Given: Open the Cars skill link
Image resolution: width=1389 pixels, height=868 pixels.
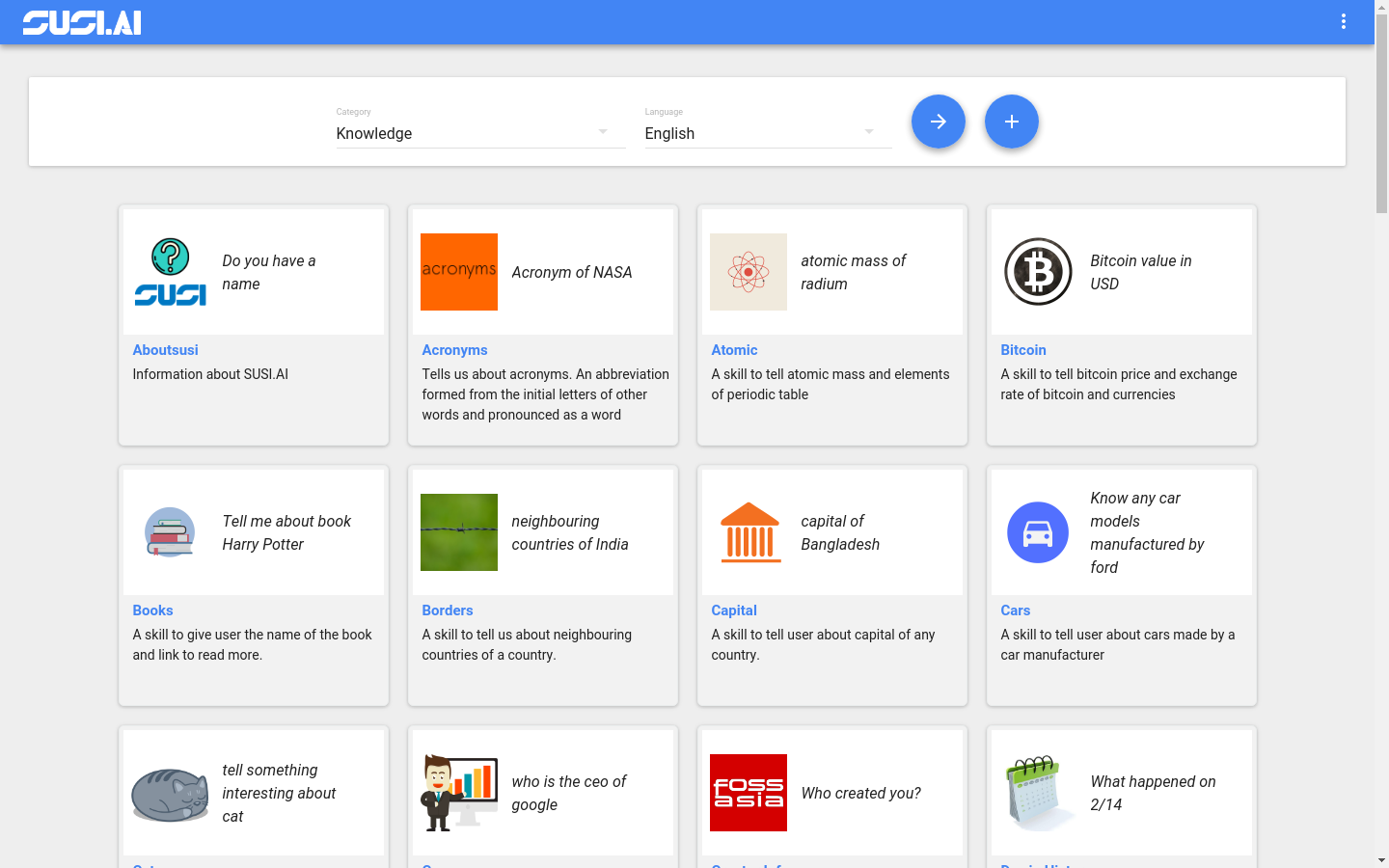Looking at the screenshot, I should (x=1016, y=610).
